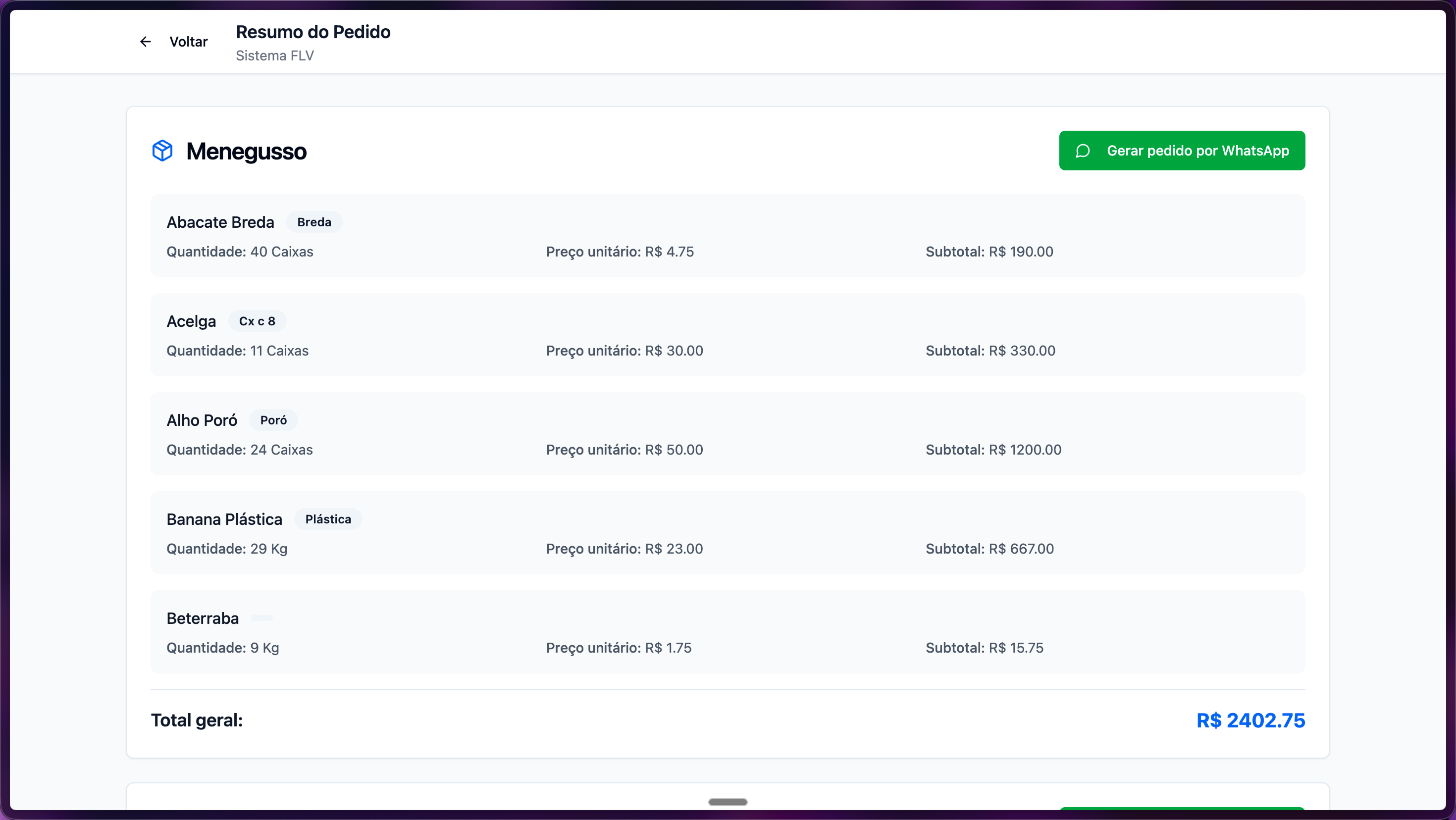The image size is (1456, 820).
Task: Click the Menegusso supplier name
Action: click(x=246, y=151)
